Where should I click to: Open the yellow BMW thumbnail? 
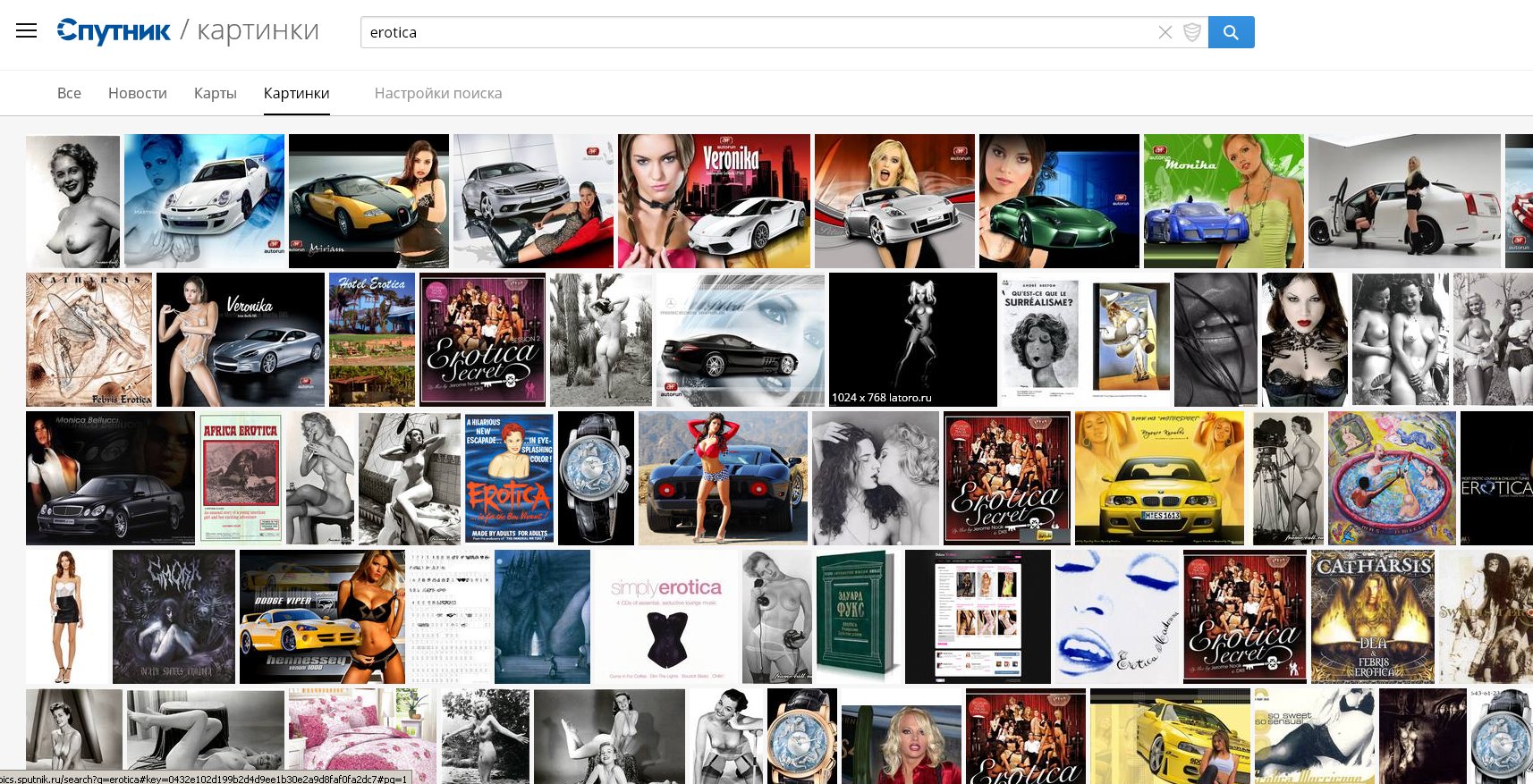tap(1159, 478)
